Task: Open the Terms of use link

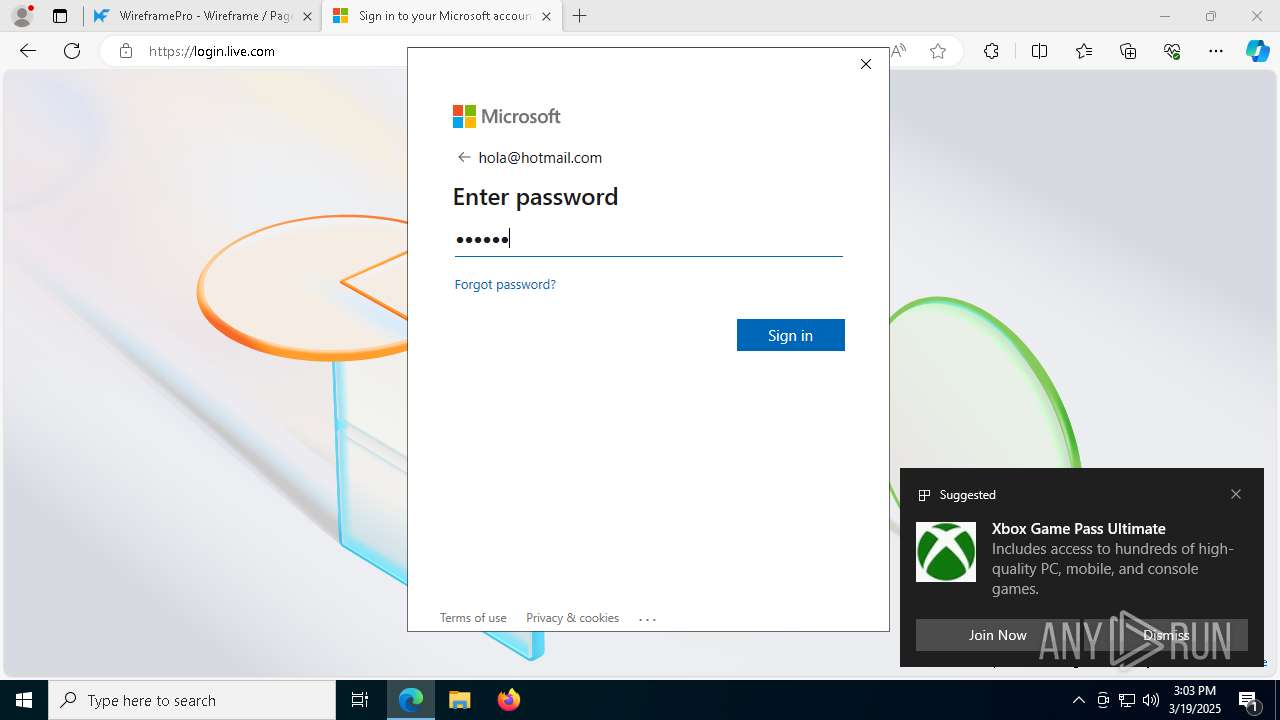Action: pos(473,617)
